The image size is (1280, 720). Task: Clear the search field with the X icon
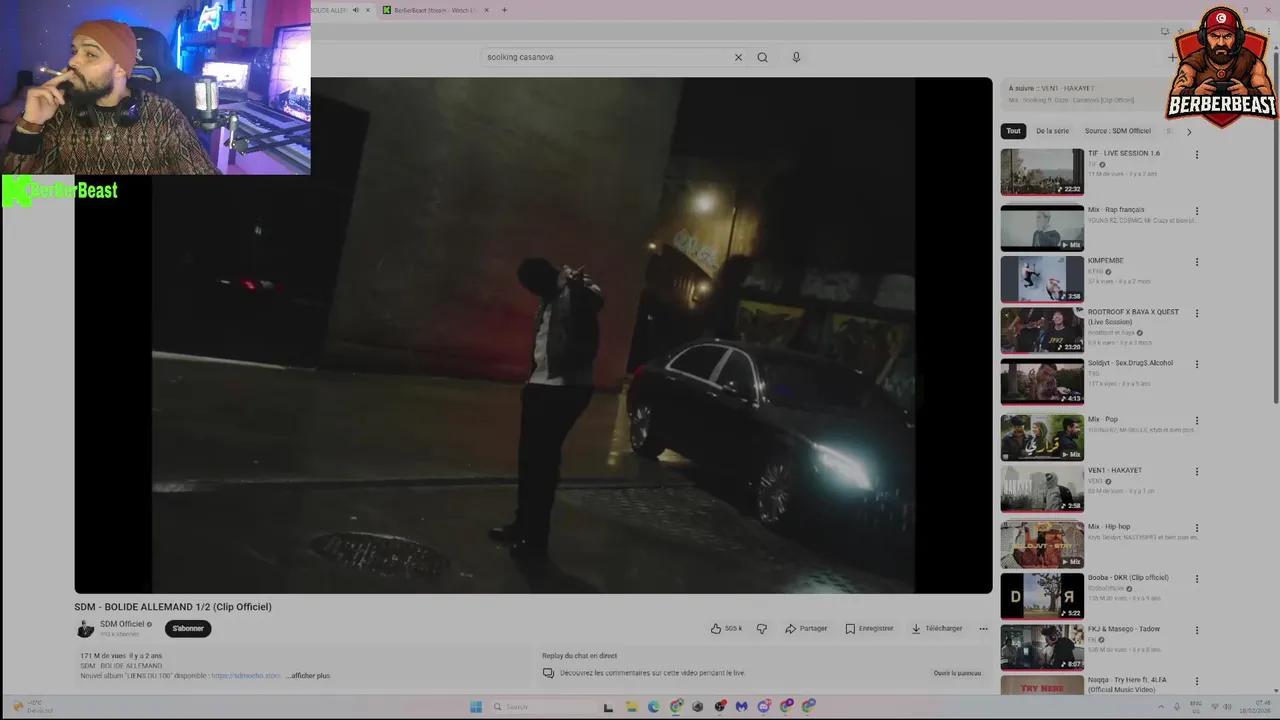click(x=738, y=57)
